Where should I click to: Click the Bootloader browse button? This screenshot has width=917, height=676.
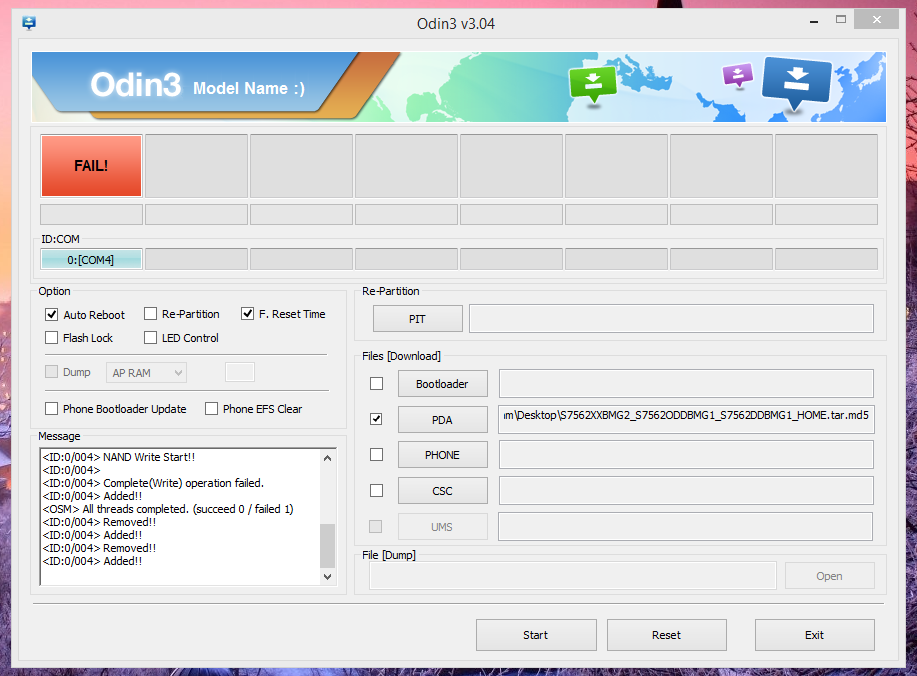tap(443, 384)
